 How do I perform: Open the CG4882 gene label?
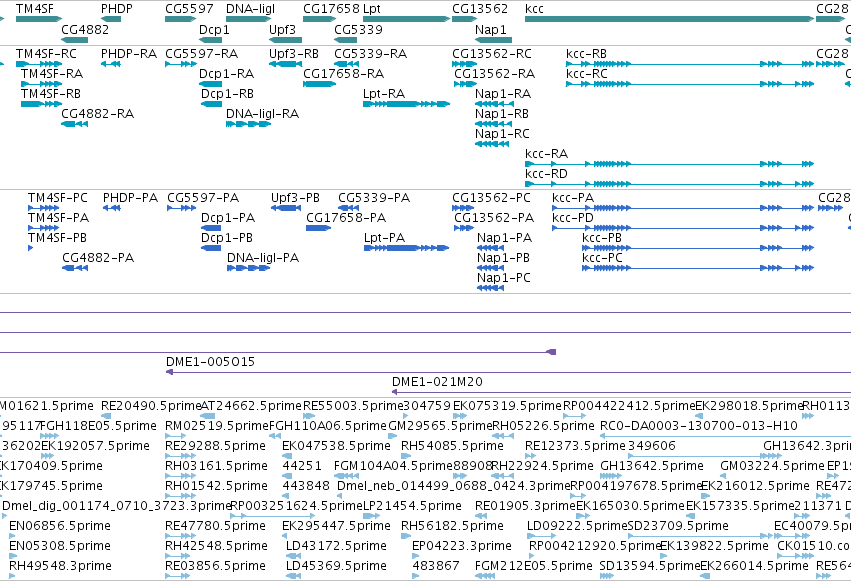[x=85, y=30]
